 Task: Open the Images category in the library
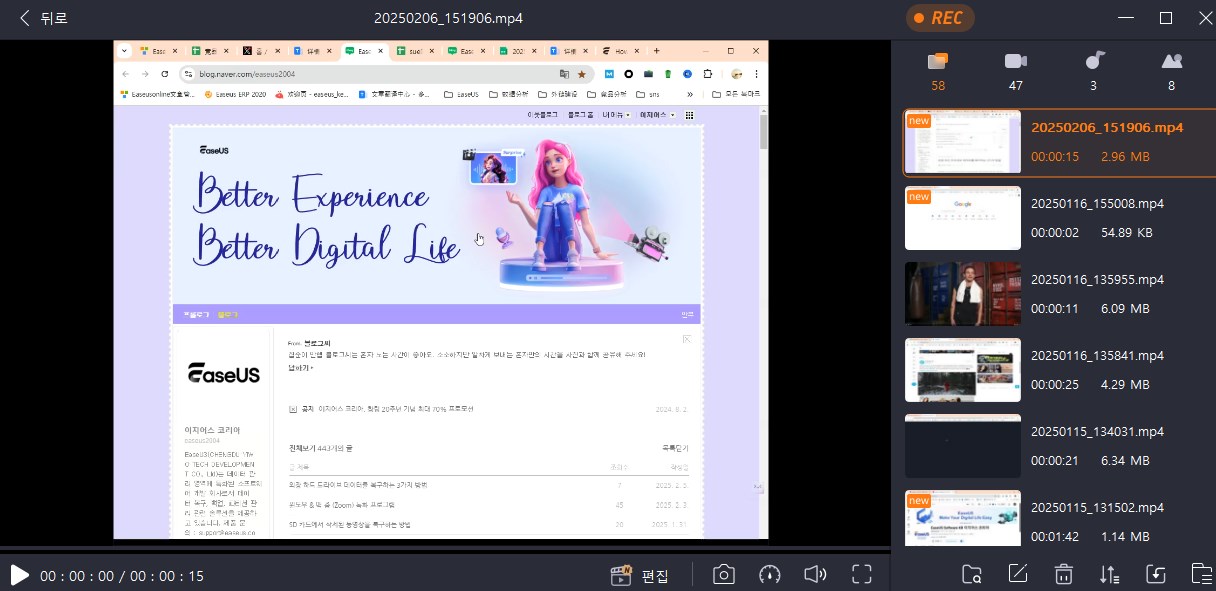(x=1171, y=70)
